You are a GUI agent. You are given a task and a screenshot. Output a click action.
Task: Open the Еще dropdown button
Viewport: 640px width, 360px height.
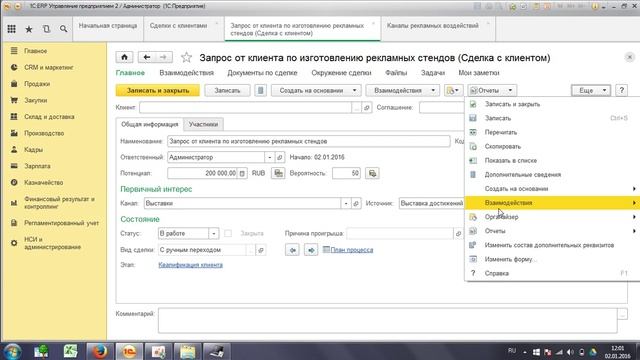[x=591, y=90]
